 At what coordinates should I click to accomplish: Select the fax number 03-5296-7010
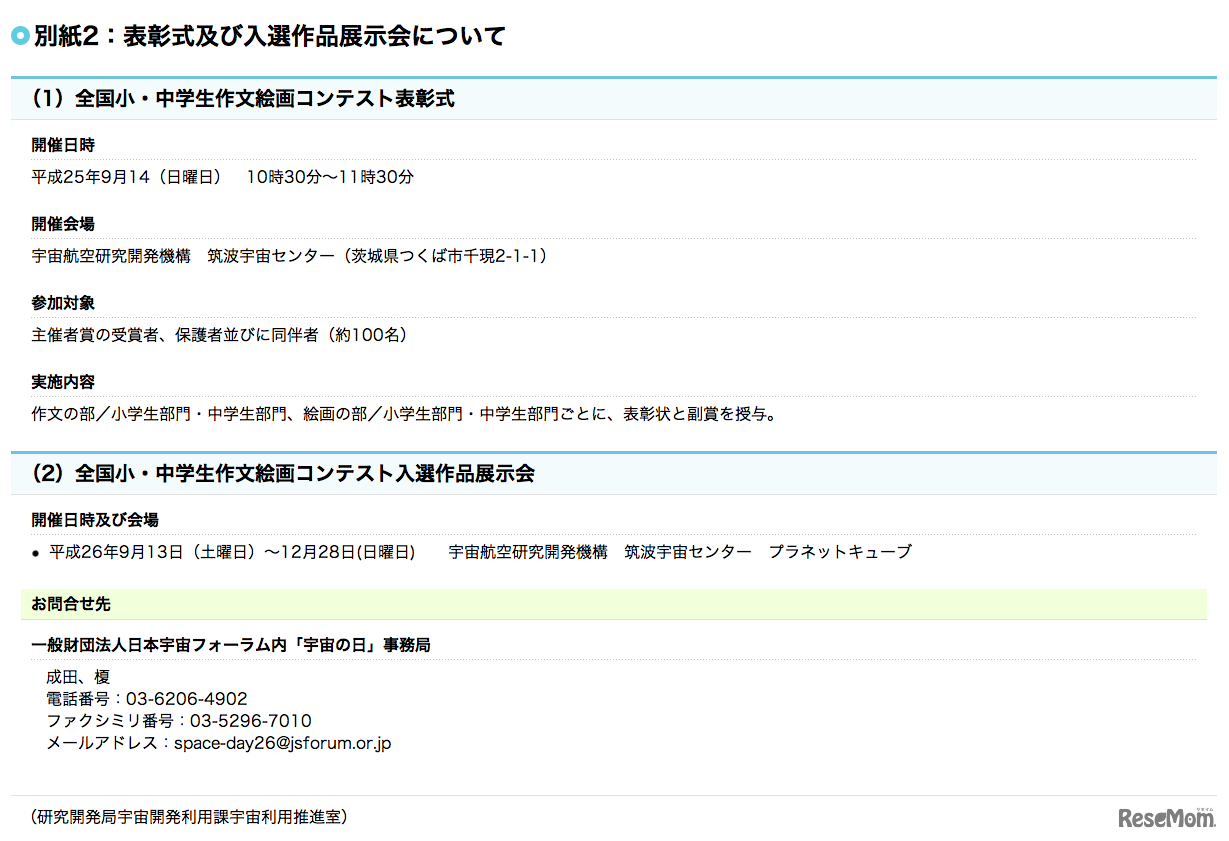pyautogui.click(x=250, y=721)
